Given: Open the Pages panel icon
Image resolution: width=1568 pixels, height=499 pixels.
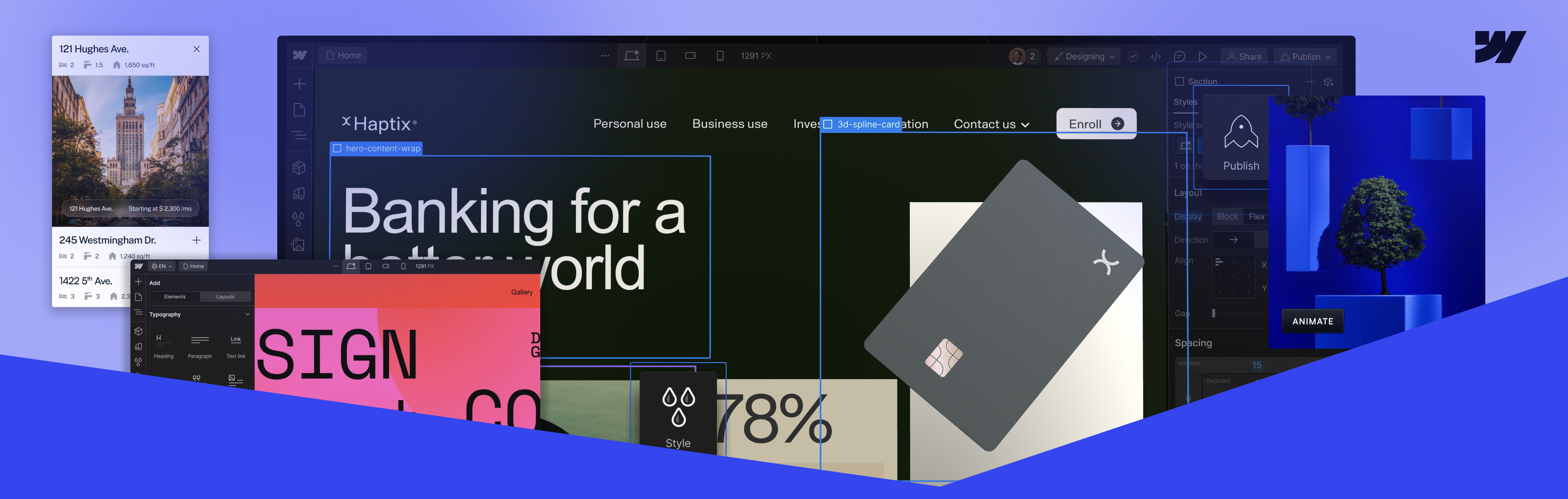Looking at the screenshot, I should 299,109.
